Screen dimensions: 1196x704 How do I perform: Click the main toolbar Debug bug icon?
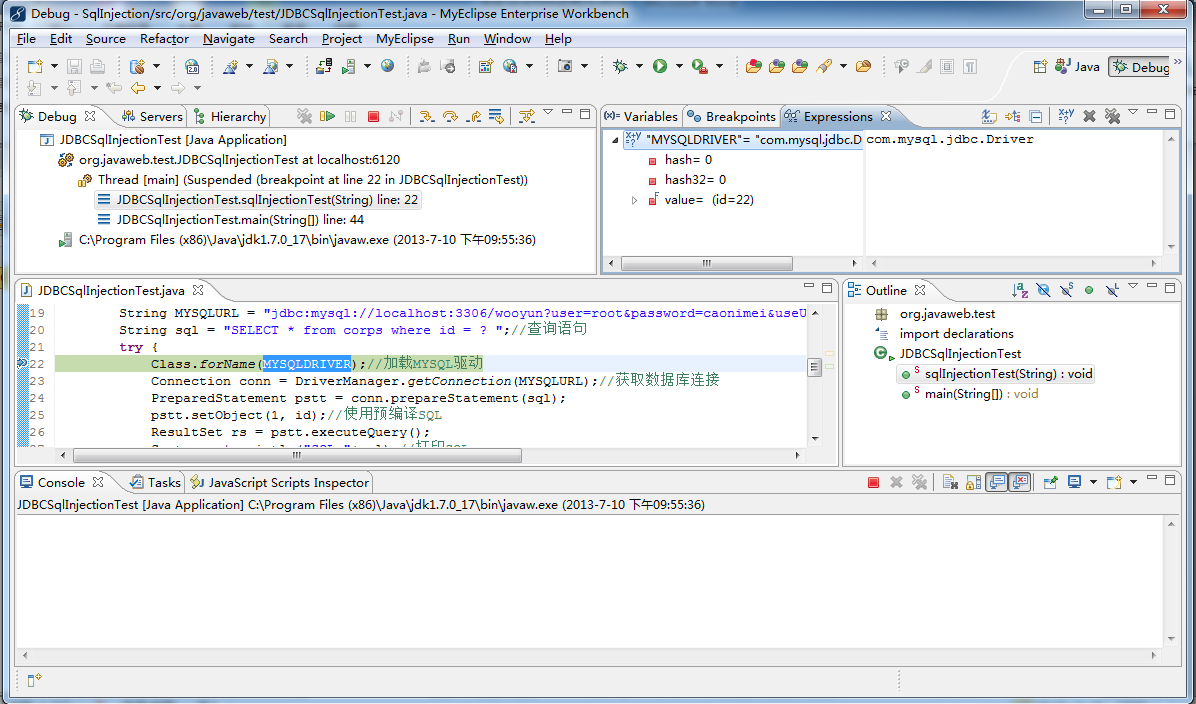(x=620, y=66)
